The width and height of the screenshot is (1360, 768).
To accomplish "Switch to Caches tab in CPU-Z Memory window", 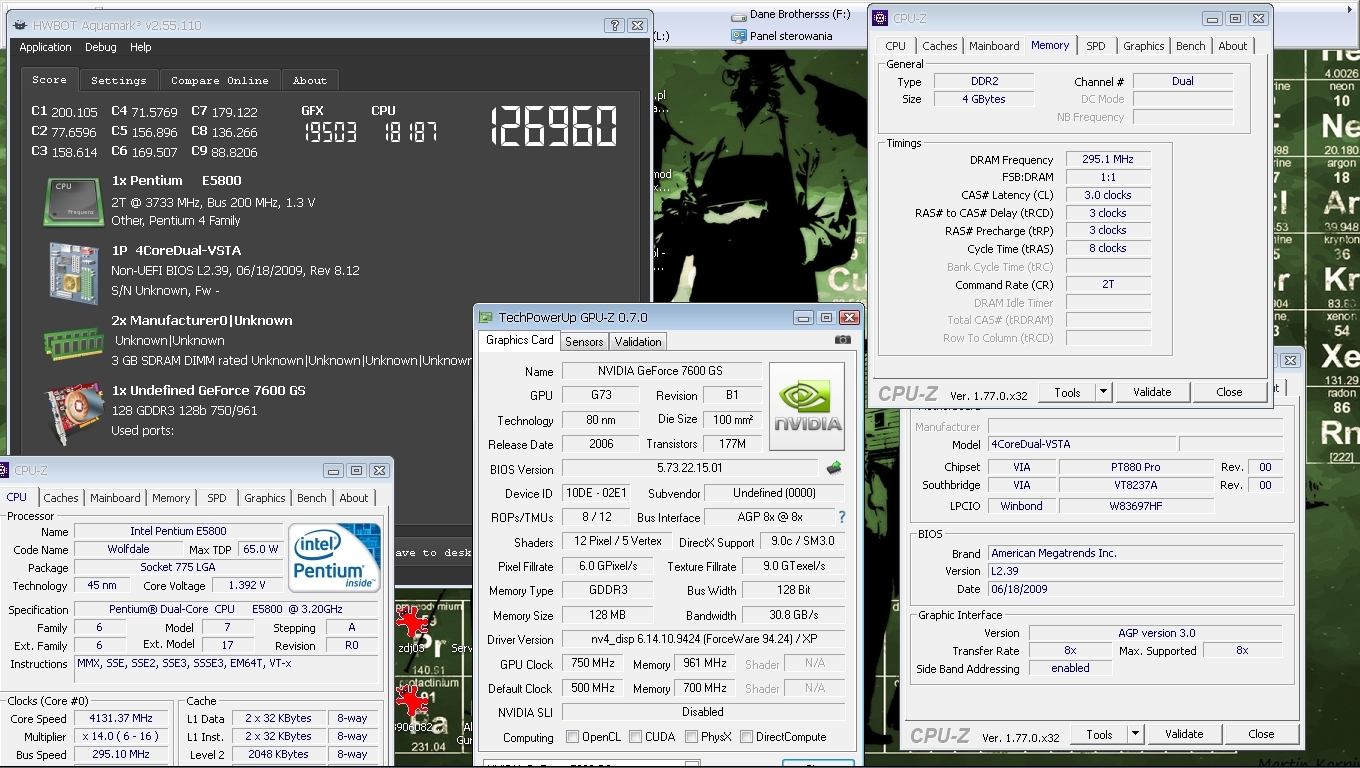I will tap(939, 46).
